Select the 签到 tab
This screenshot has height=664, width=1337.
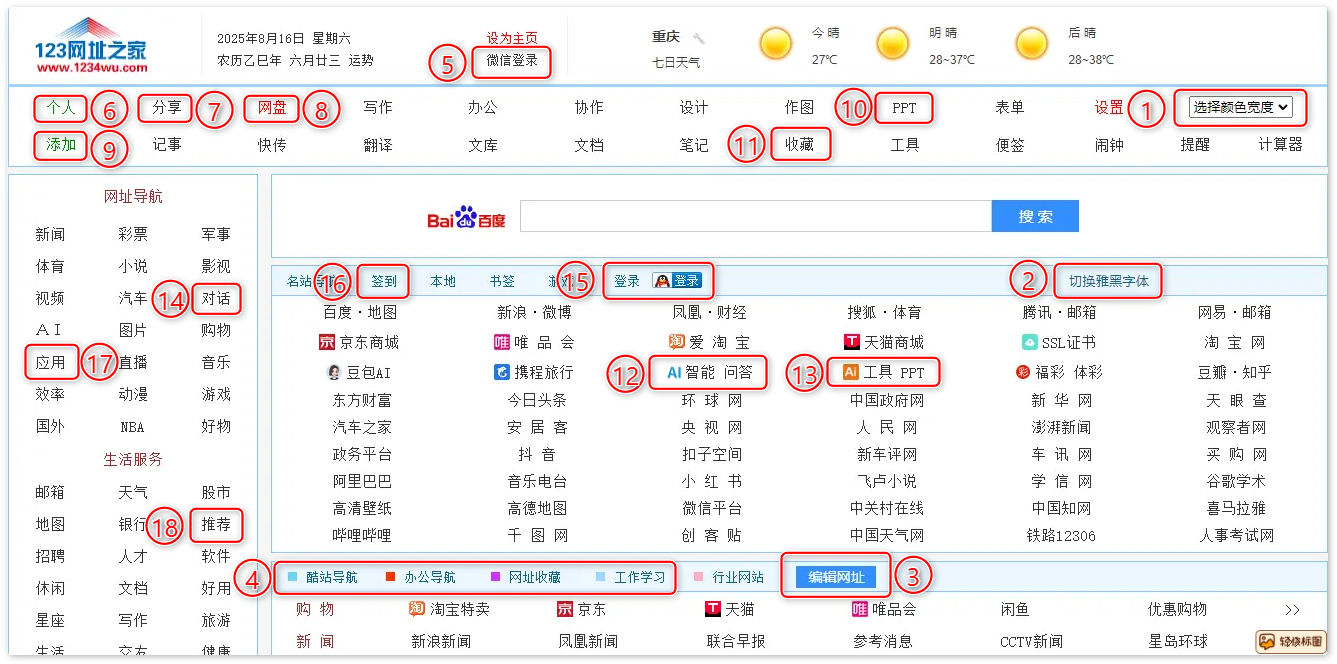(x=384, y=281)
